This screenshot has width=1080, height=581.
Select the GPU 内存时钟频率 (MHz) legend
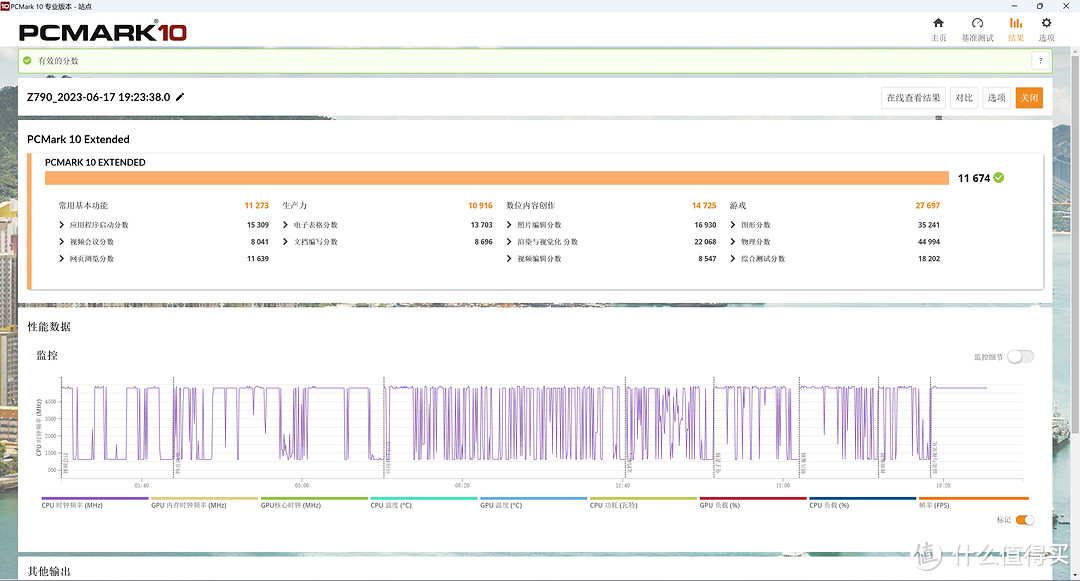coord(205,503)
